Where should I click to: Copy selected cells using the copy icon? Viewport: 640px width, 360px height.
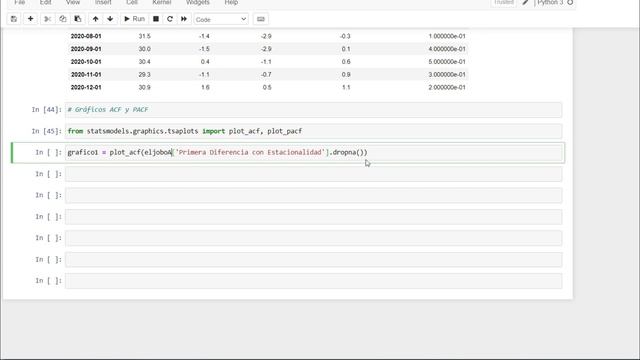[62, 19]
